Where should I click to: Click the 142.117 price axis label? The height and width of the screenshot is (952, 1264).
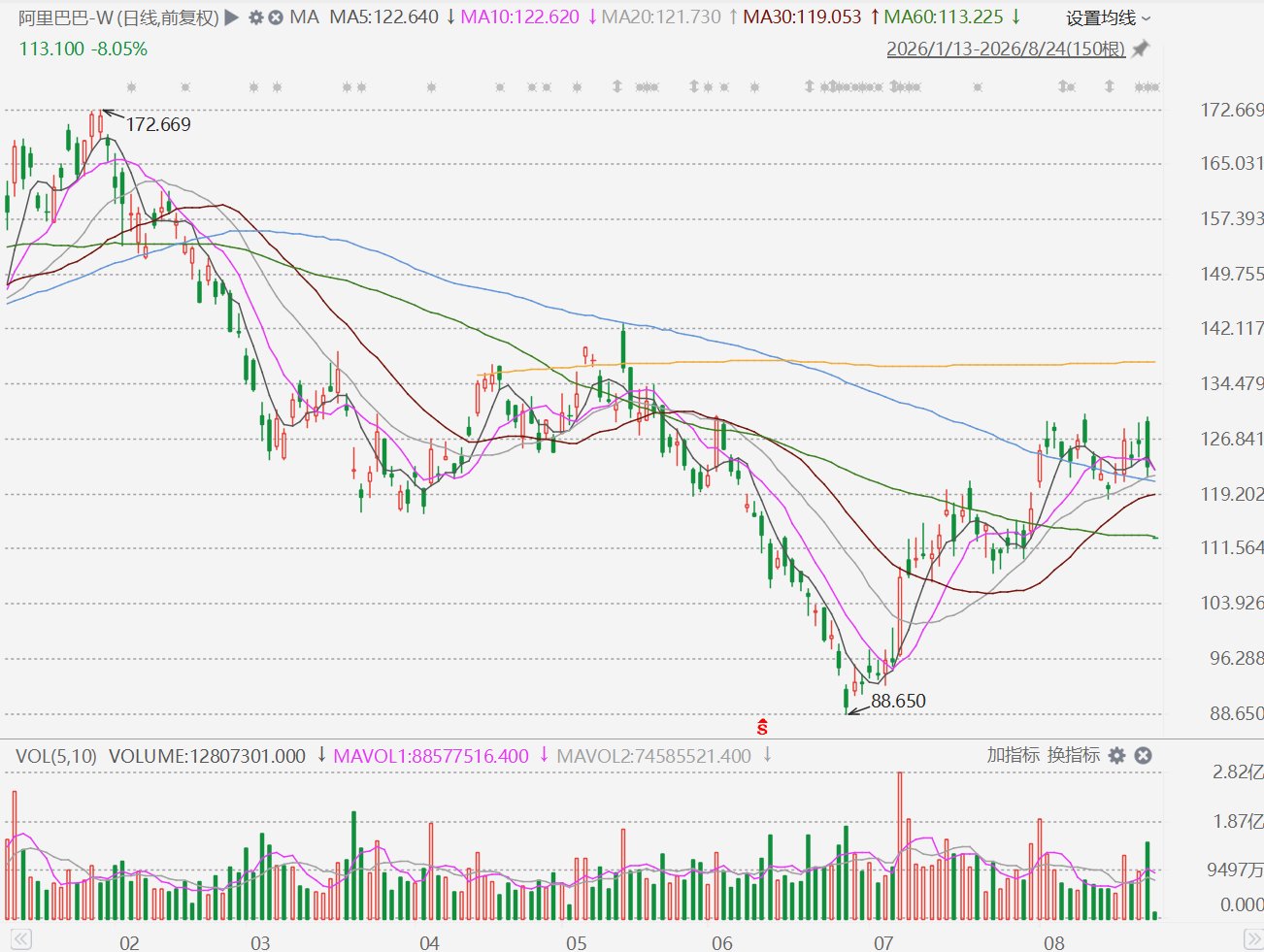point(1232,328)
